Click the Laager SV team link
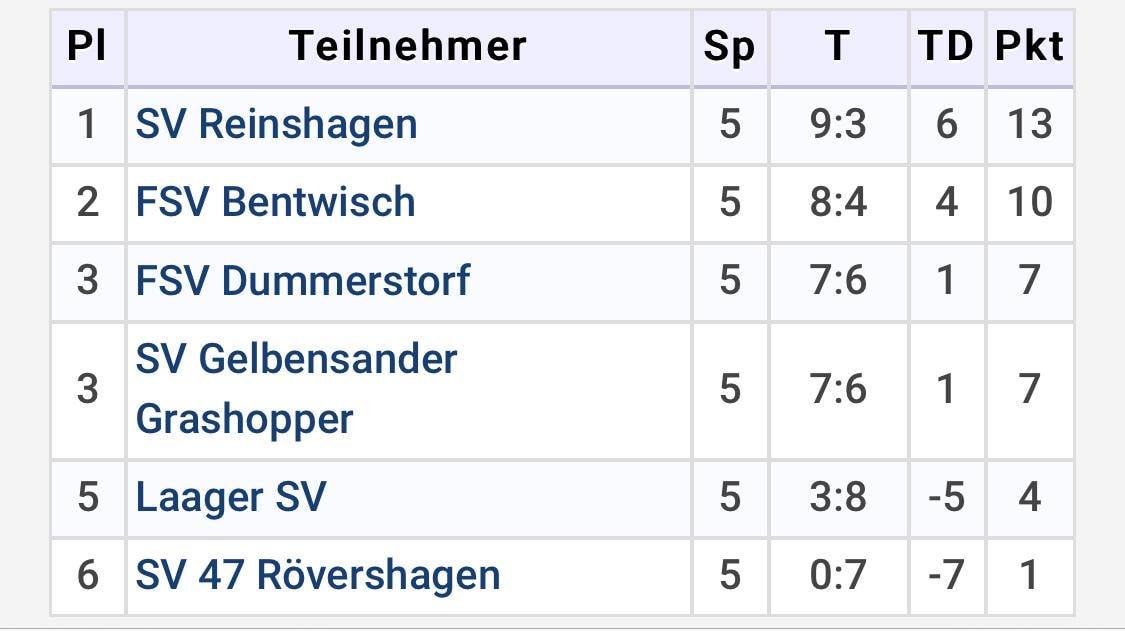 (x=231, y=497)
